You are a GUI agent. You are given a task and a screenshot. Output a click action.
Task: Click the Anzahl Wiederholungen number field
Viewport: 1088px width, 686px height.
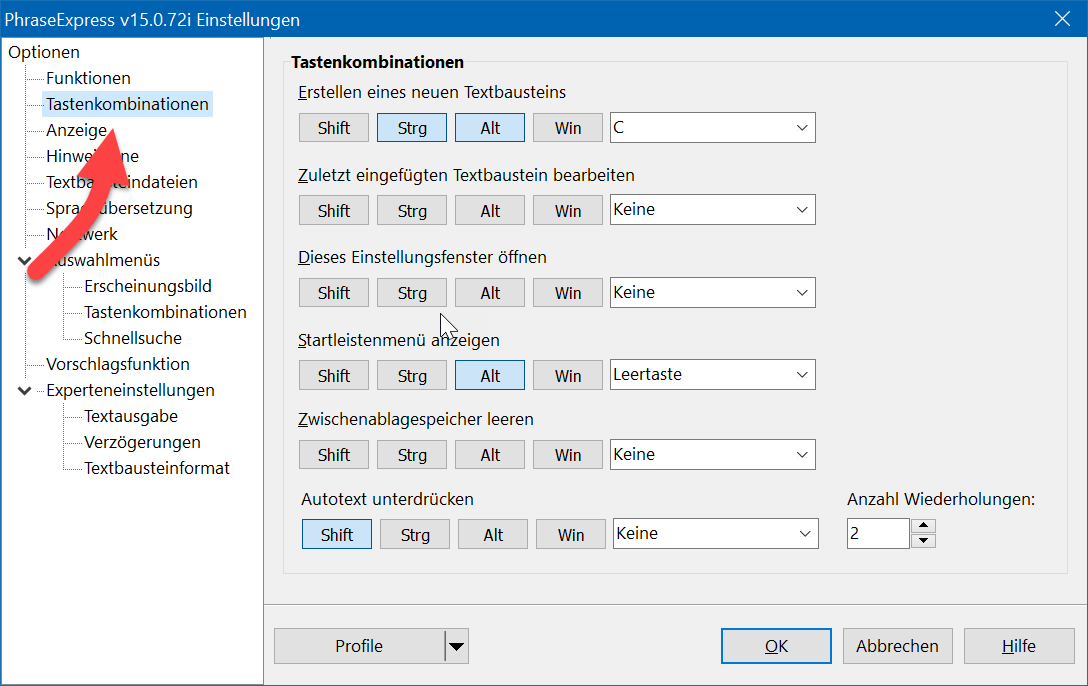(878, 533)
